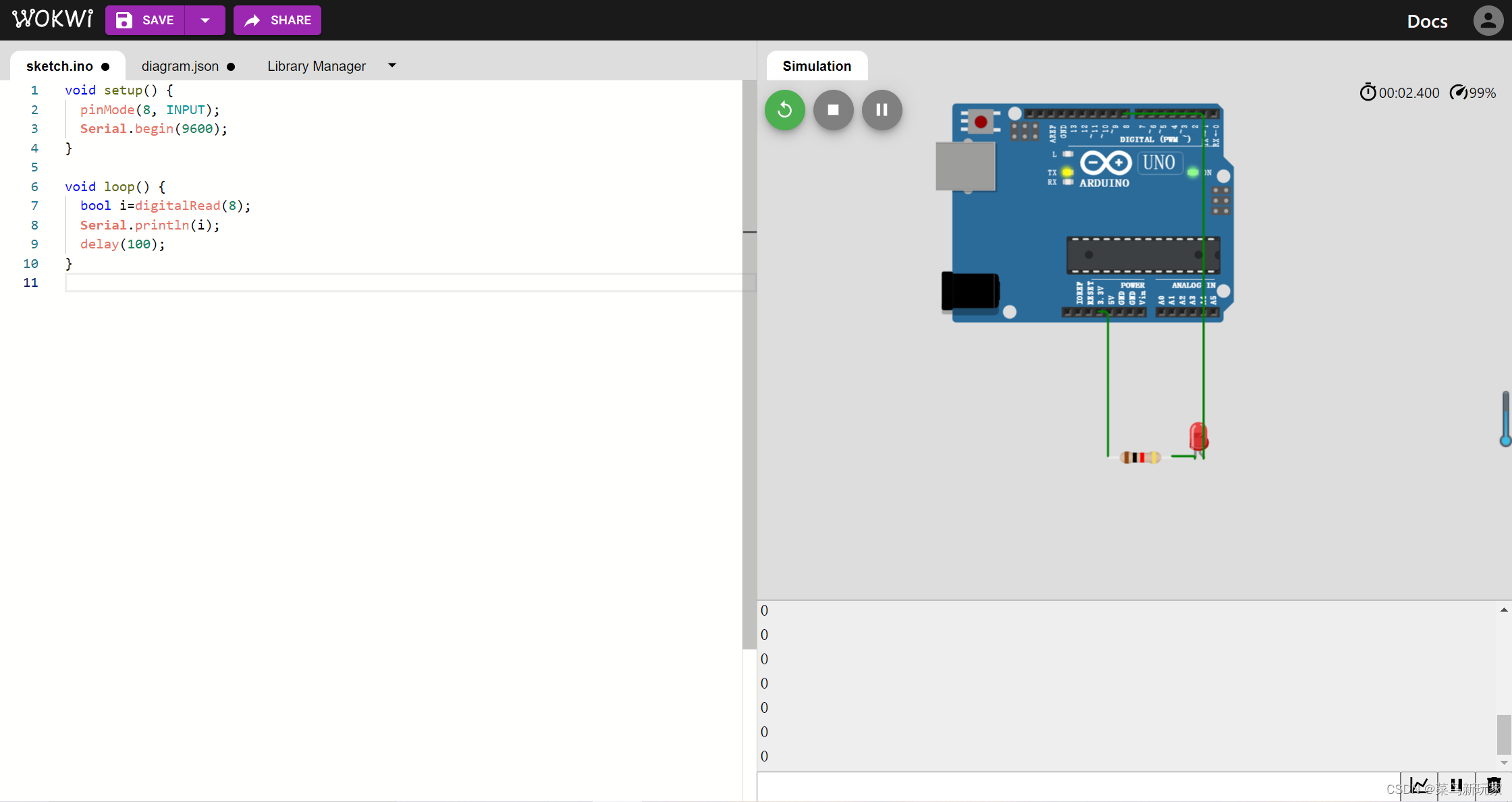The width and height of the screenshot is (1512, 802).
Task: Restart the simulation with the green button
Action: (784, 110)
